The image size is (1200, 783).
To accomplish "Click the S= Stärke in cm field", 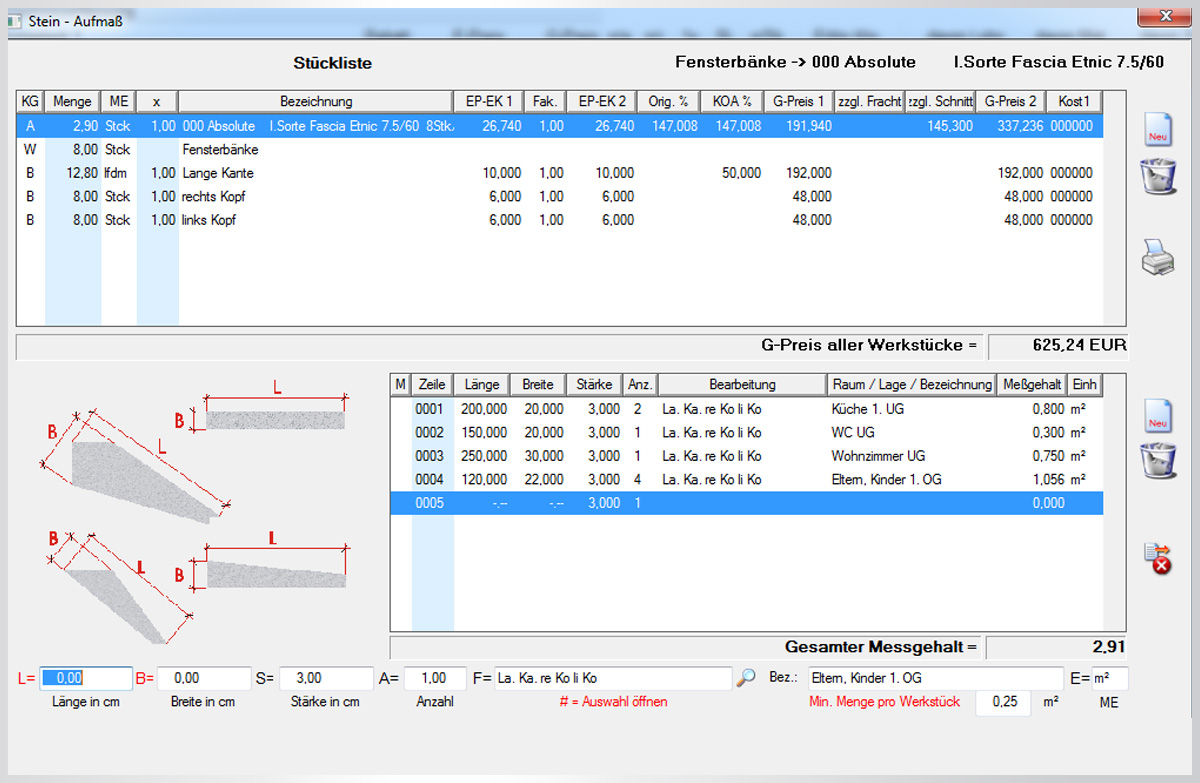I will coord(326,678).
